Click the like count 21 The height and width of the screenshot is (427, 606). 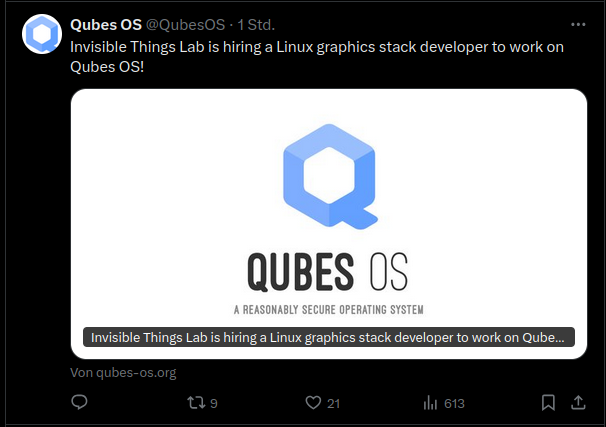coord(334,403)
